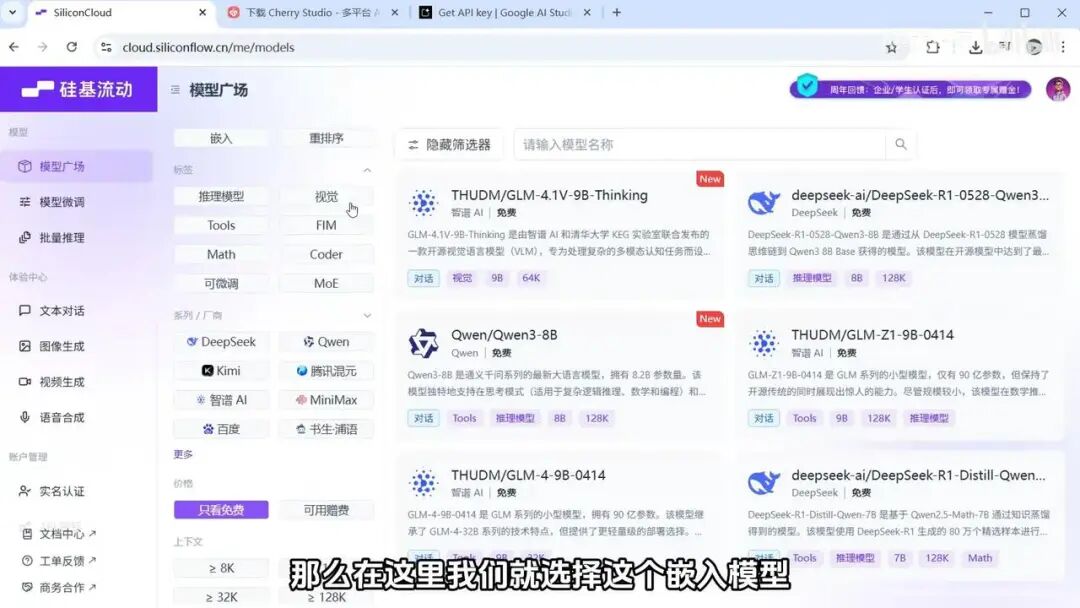Filter by 腾讯混元 vendor
1080x608 pixels.
point(326,370)
